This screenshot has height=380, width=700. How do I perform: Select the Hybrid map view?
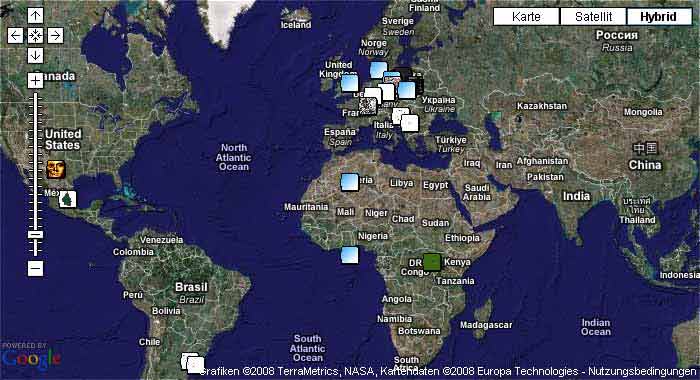point(659,17)
